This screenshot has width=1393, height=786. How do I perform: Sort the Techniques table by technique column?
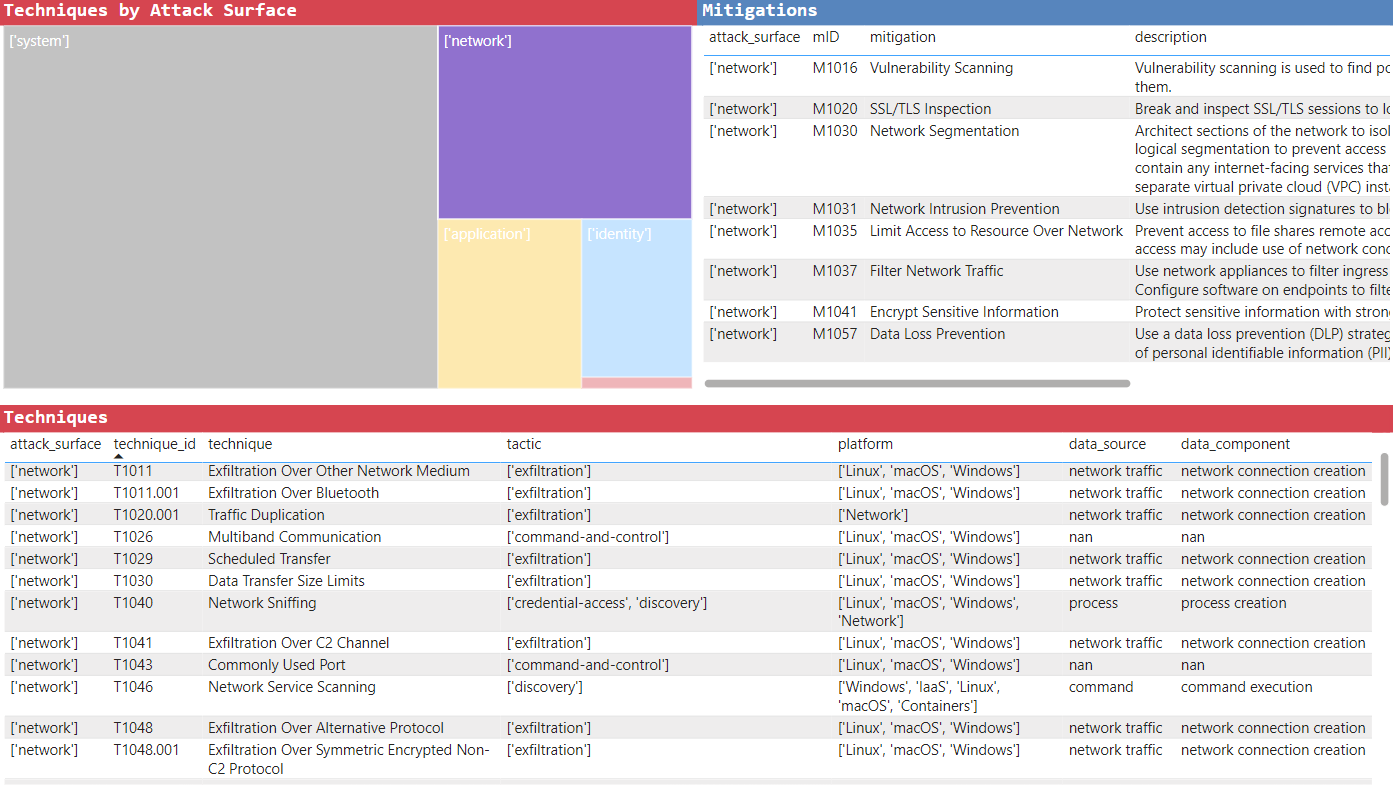tap(238, 443)
